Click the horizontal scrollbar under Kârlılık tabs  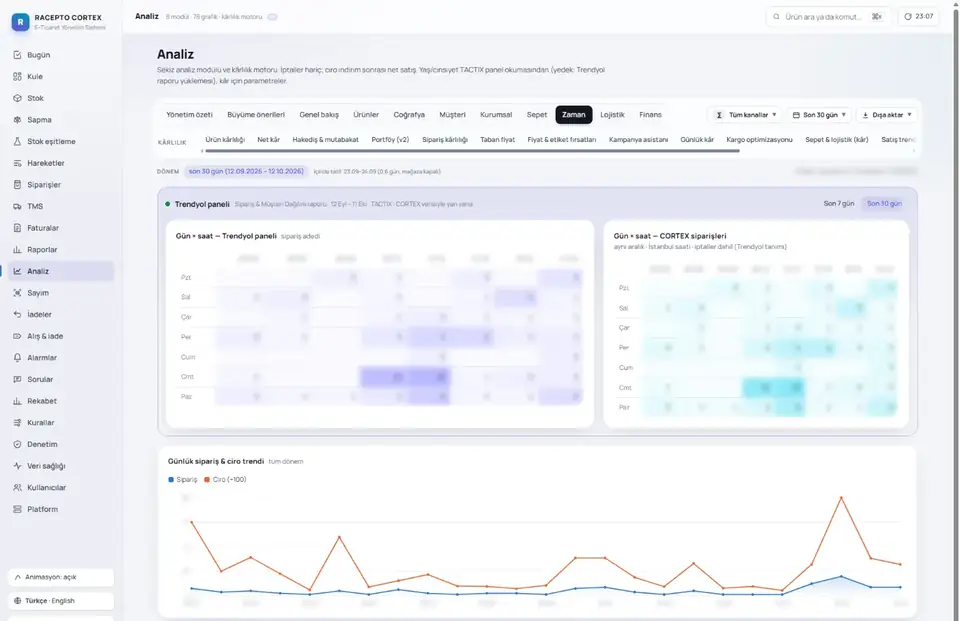[472, 151]
